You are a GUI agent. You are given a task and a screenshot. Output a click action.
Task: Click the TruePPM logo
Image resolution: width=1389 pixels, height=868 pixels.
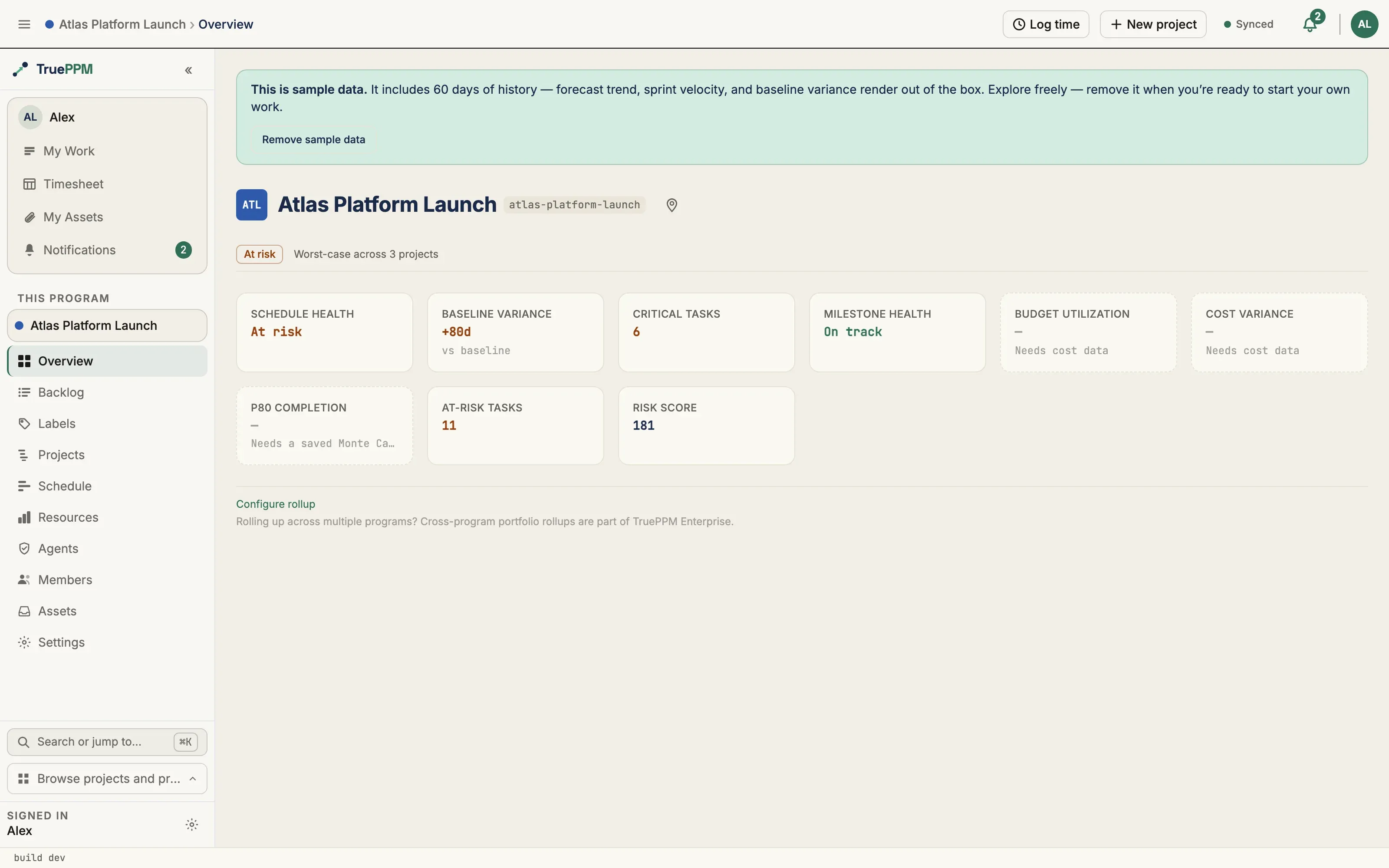(x=53, y=69)
